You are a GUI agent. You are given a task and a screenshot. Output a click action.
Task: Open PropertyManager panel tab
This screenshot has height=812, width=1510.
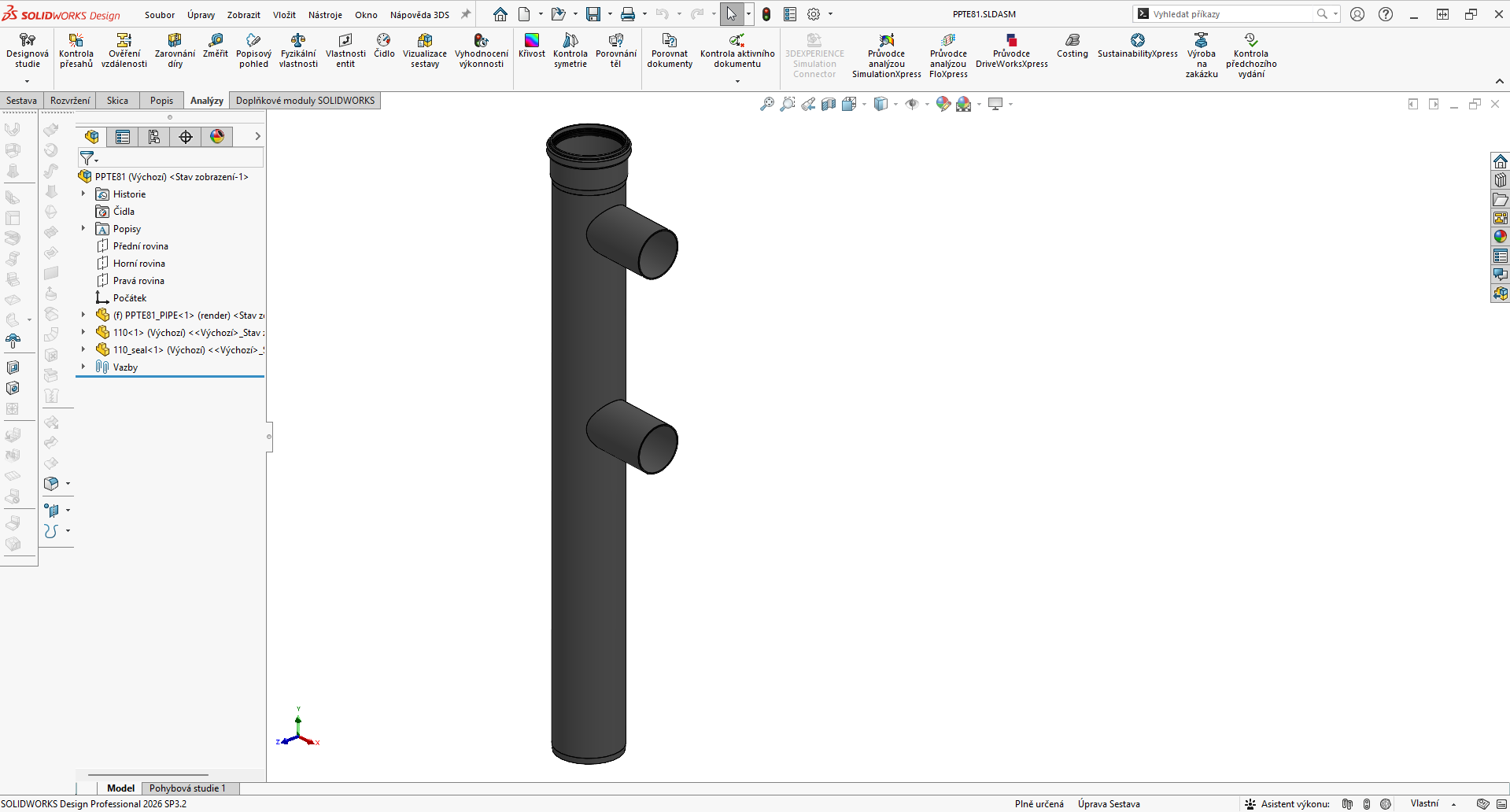[x=123, y=137]
